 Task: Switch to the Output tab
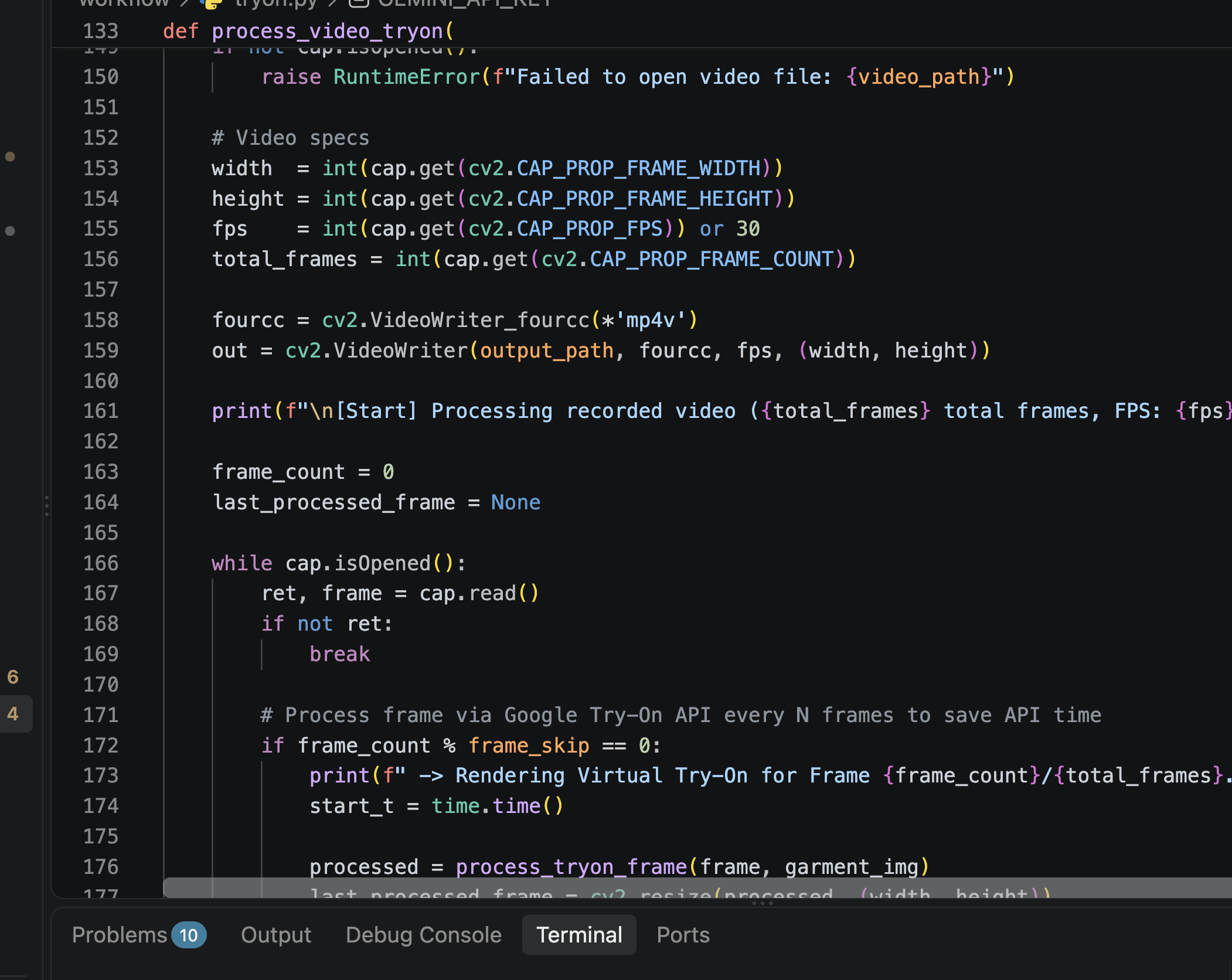click(276, 935)
